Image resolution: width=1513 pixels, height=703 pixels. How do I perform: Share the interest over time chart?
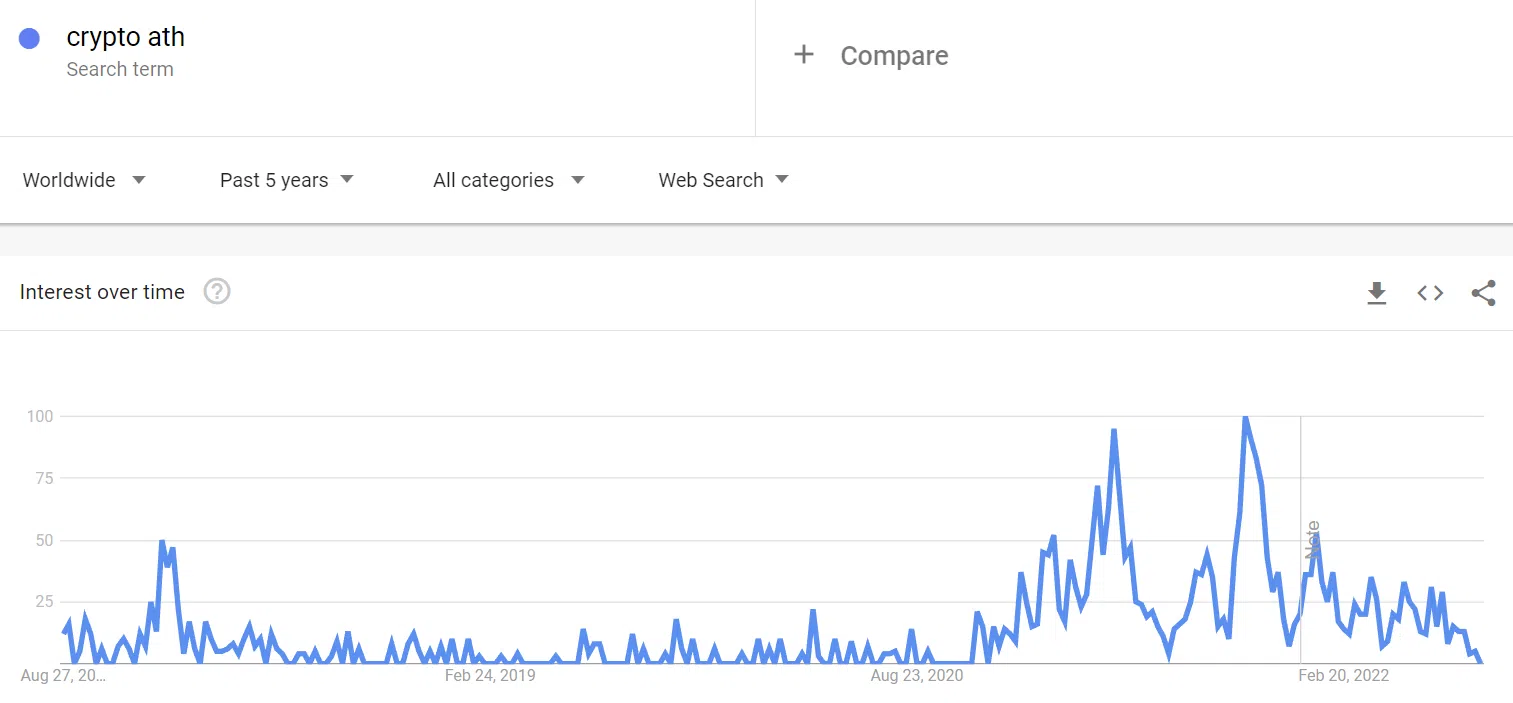[x=1484, y=293]
